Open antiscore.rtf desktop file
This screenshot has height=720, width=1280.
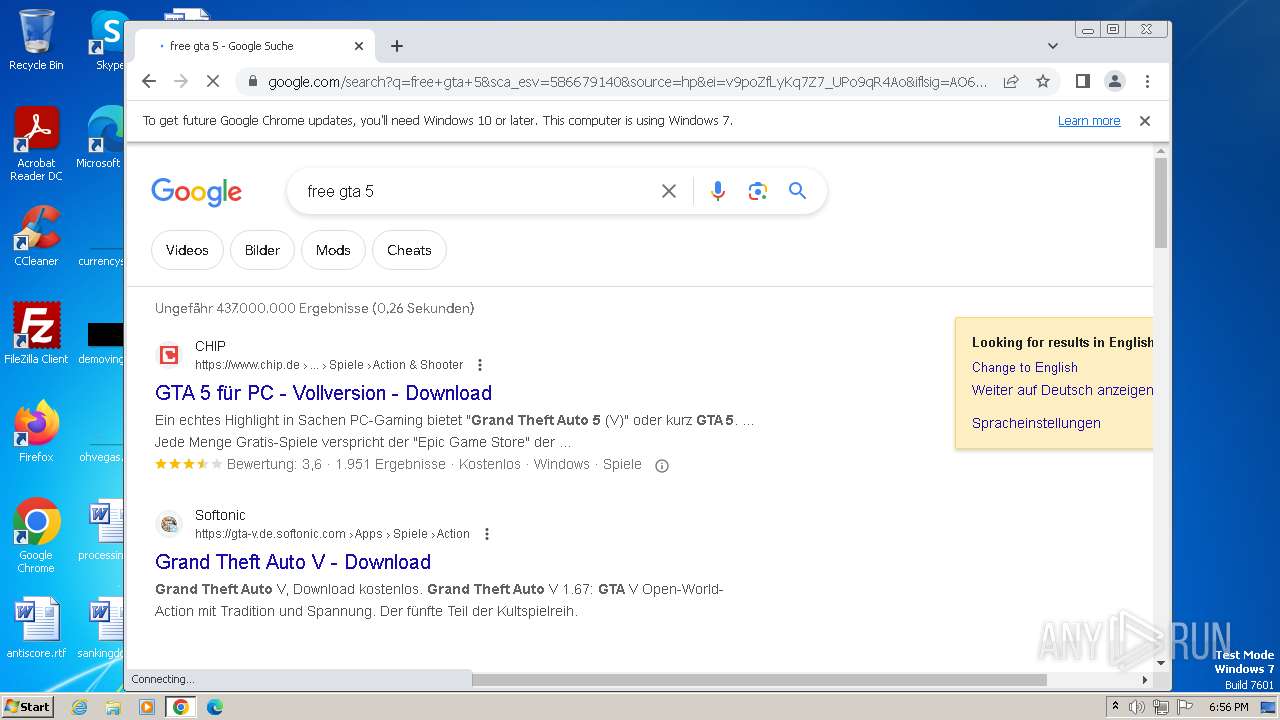pos(36,628)
